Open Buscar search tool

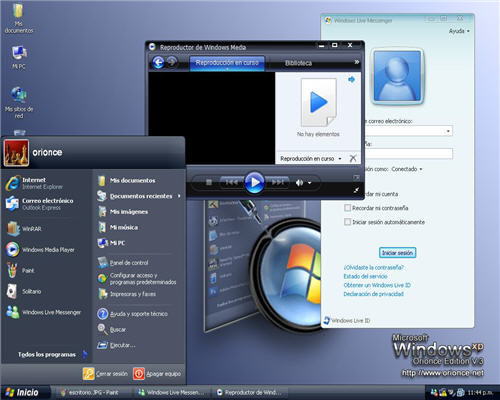coord(112,329)
